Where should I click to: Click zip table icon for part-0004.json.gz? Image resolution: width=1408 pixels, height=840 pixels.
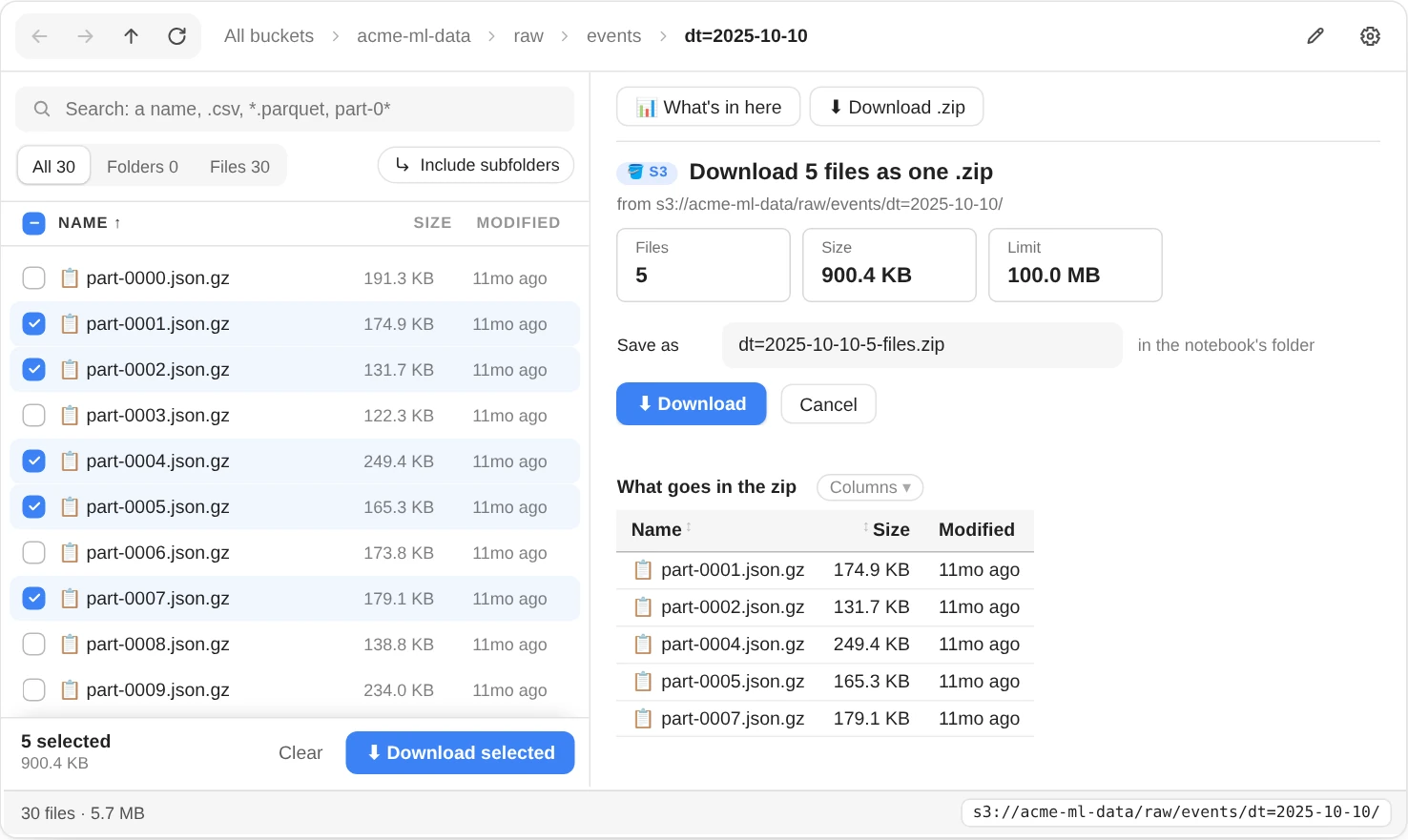click(x=644, y=645)
